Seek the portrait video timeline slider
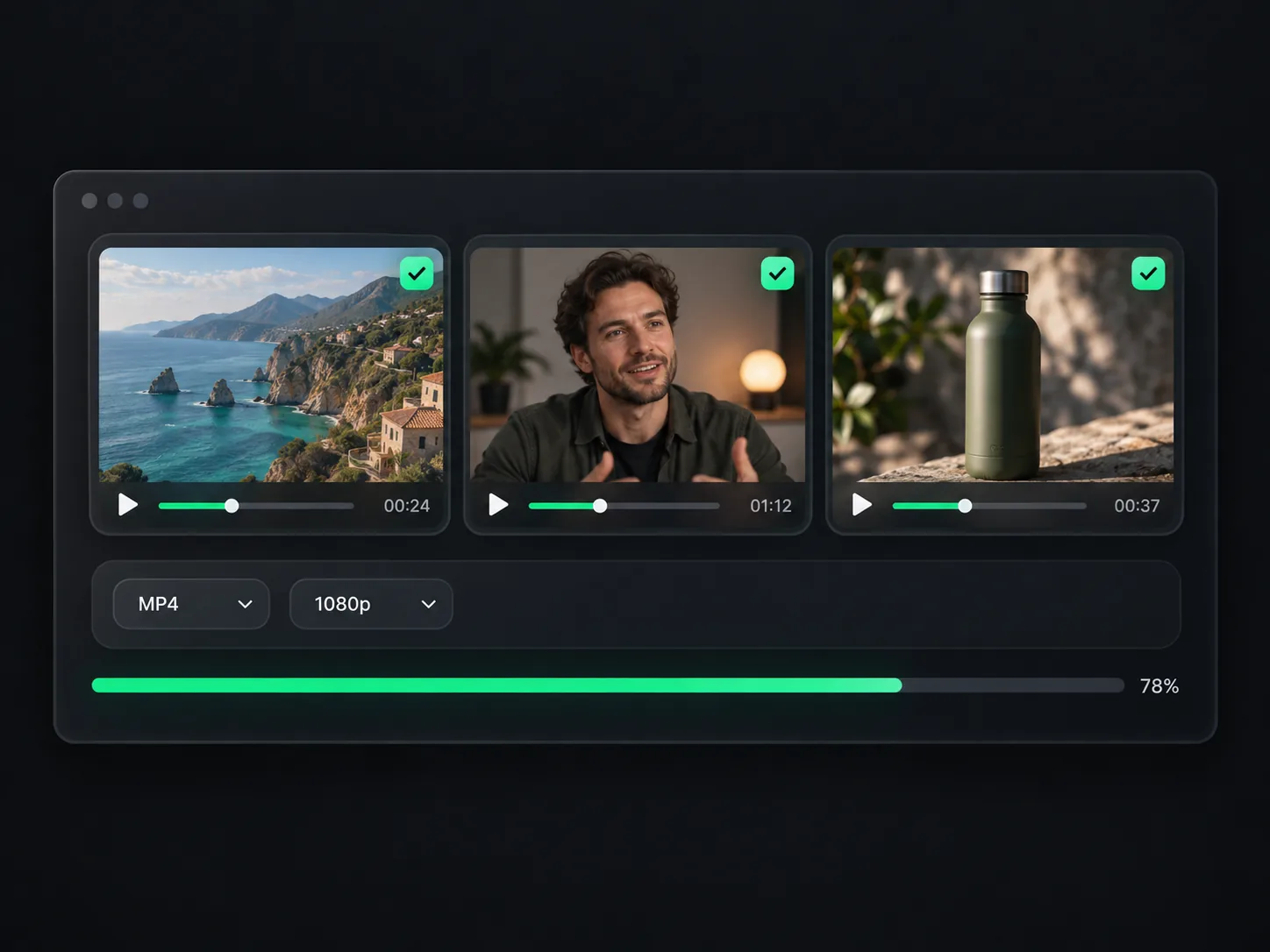This screenshot has height=952, width=1270. point(624,506)
